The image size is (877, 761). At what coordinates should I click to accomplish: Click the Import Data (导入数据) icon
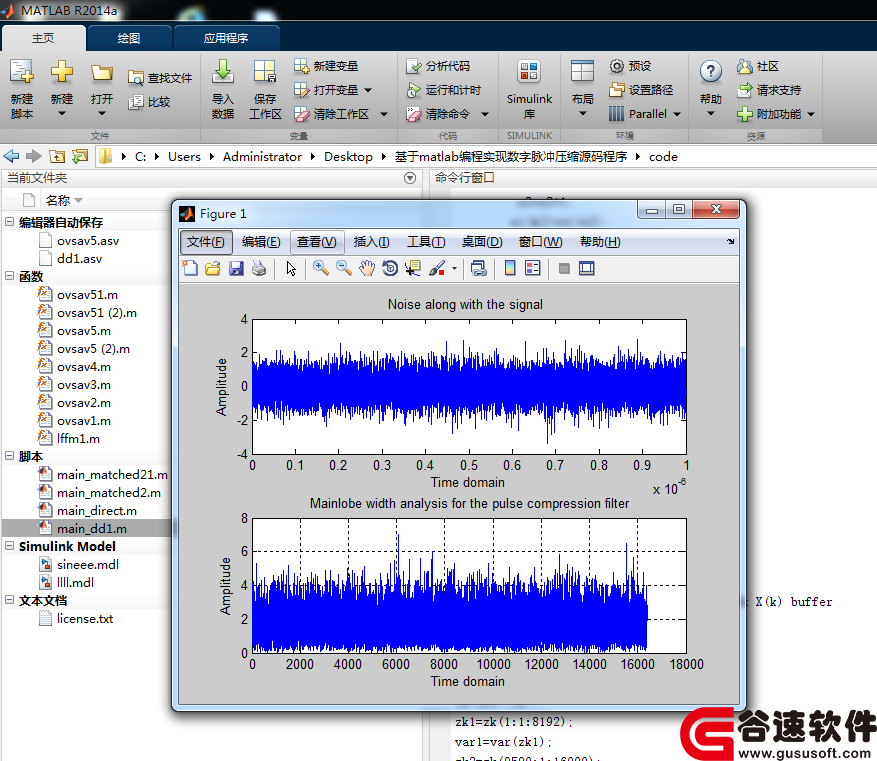tap(223, 73)
